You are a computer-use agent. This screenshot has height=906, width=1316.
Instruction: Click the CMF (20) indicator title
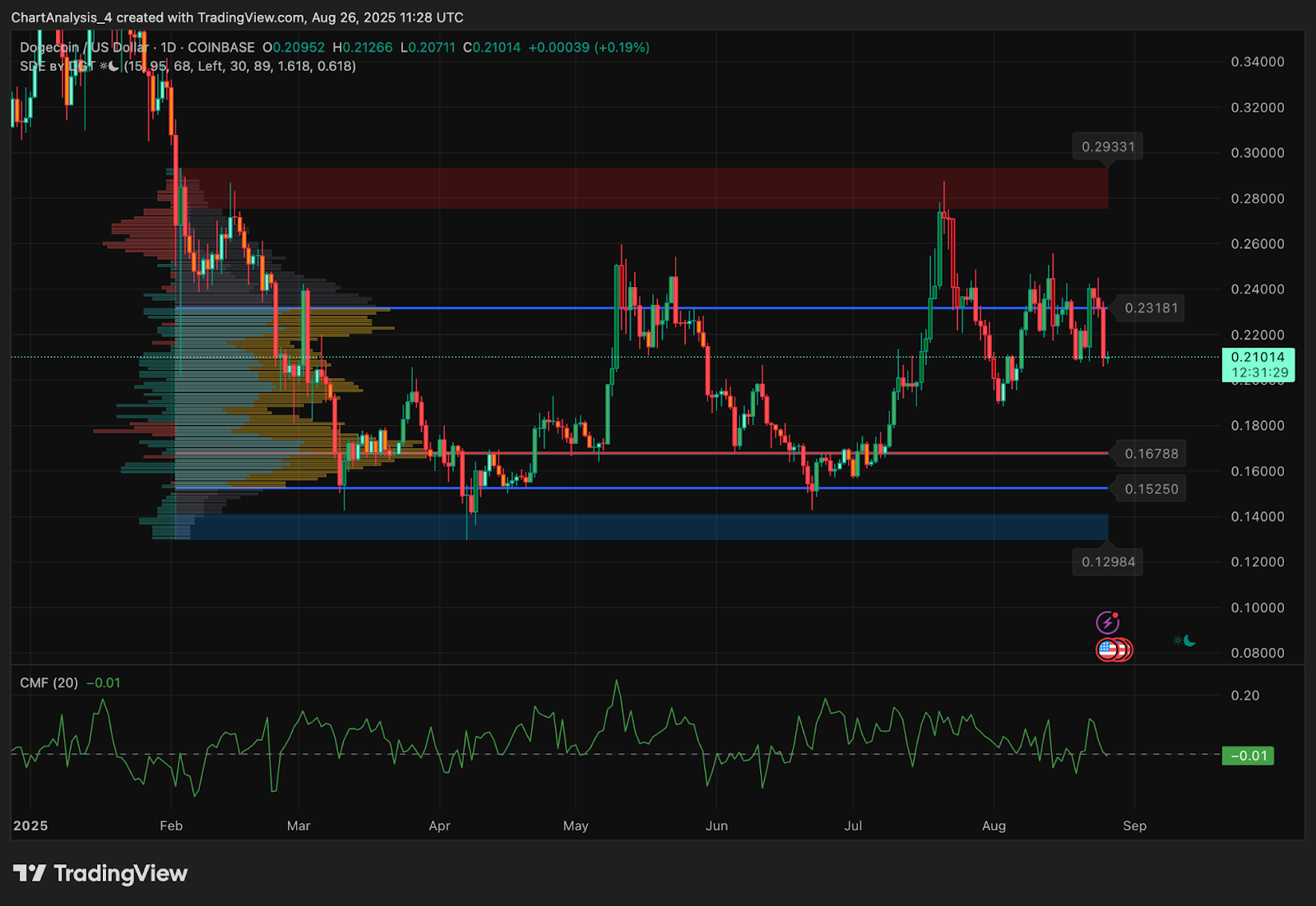tap(49, 683)
